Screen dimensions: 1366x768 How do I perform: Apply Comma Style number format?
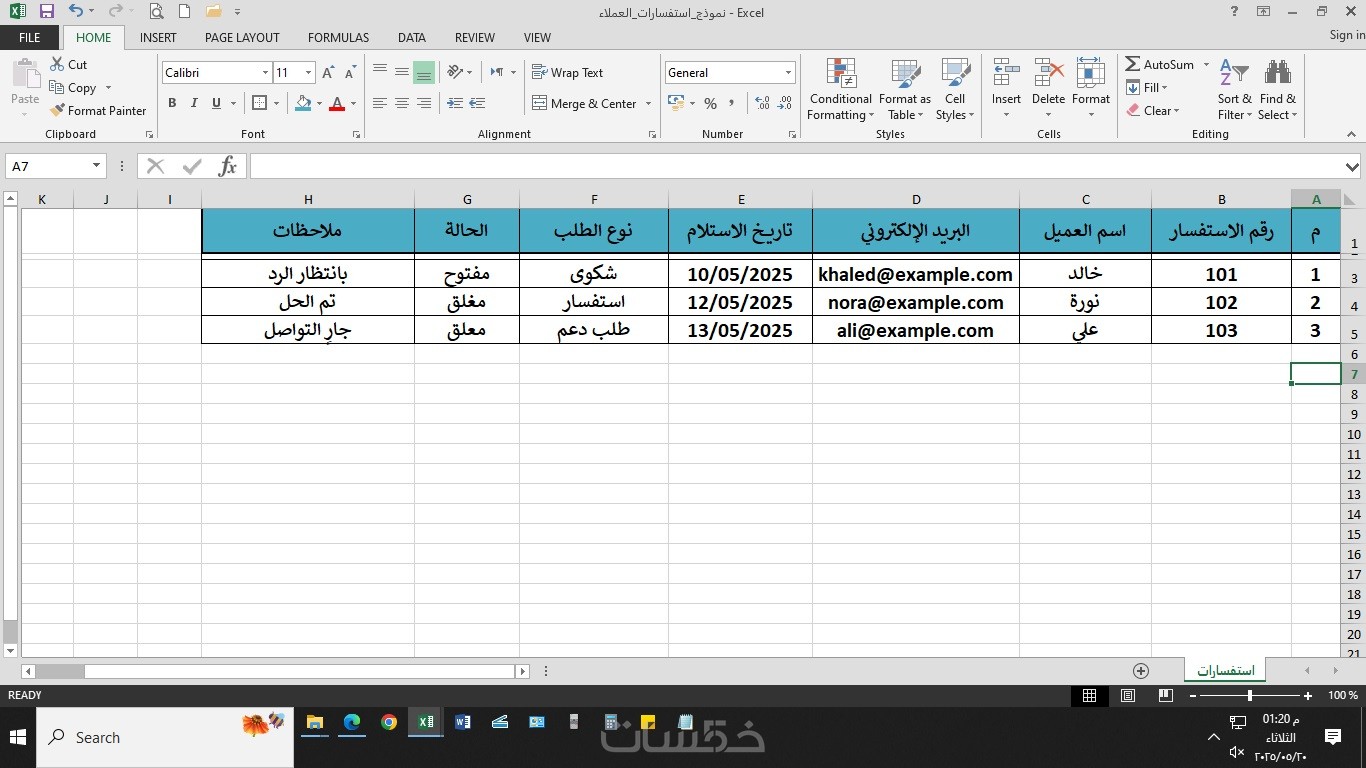732,103
